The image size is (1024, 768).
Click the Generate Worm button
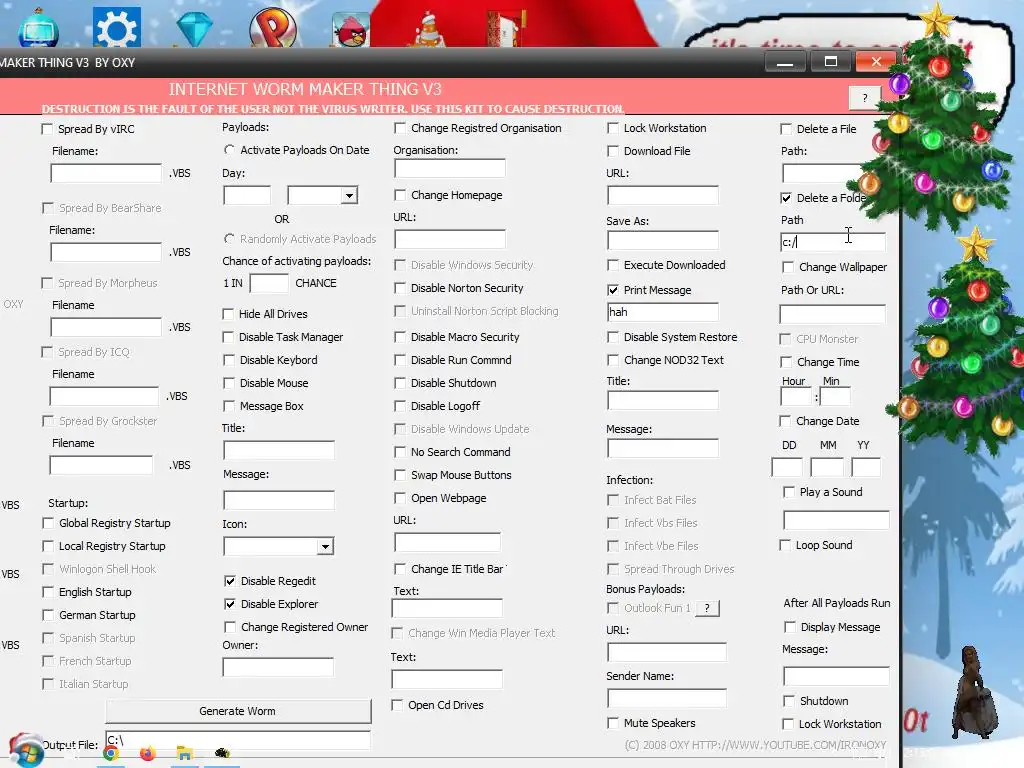tap(238, 711)
